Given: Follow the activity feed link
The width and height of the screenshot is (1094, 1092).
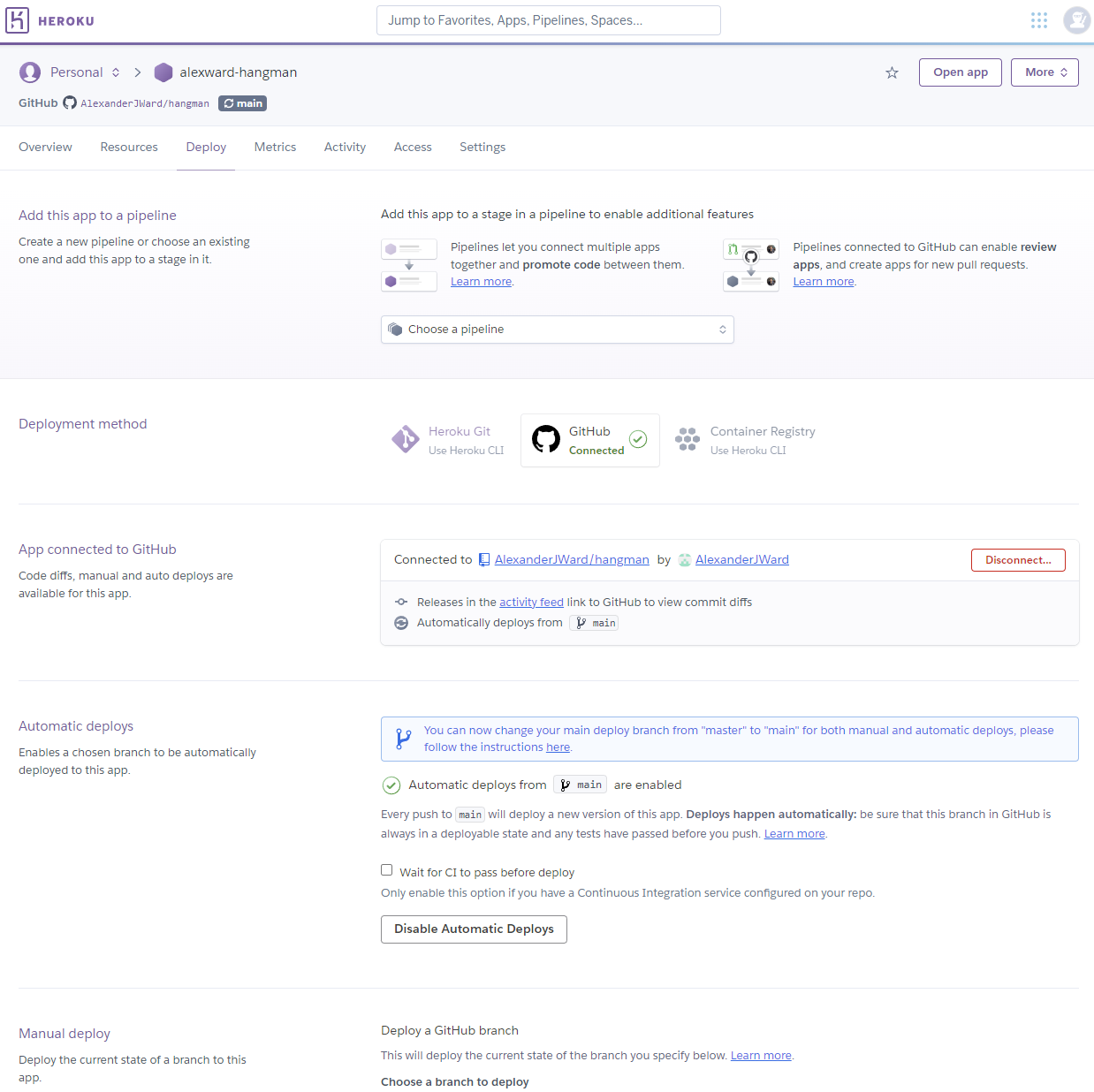Looking at the screenshot, I should (531, 602).
